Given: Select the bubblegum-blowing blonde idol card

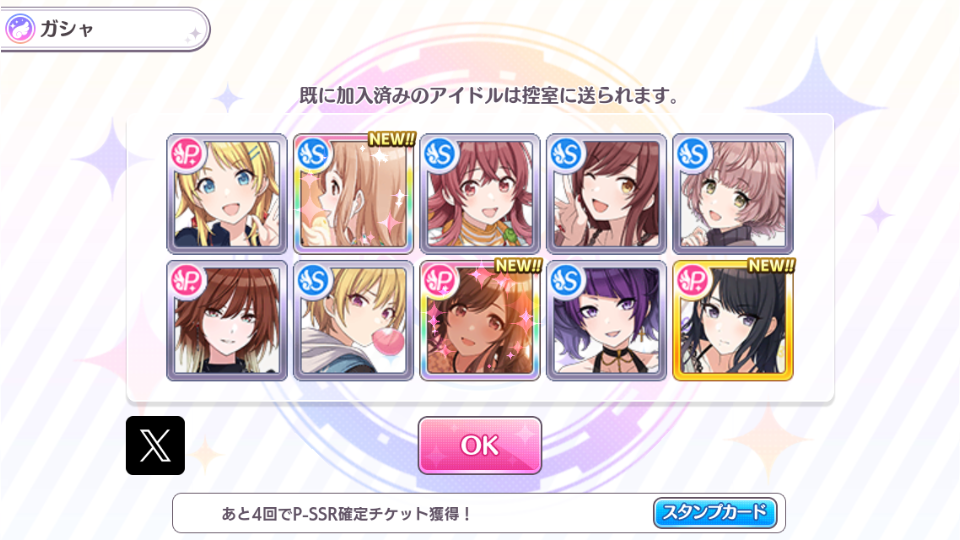Looking at the screenshot, I should click(353, 320).
